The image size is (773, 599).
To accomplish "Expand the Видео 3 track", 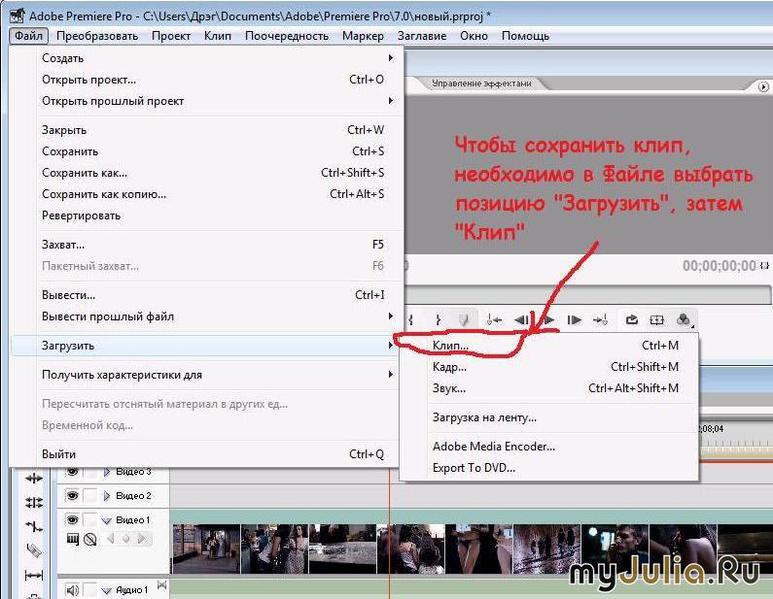I will click(x=107, y=472).
